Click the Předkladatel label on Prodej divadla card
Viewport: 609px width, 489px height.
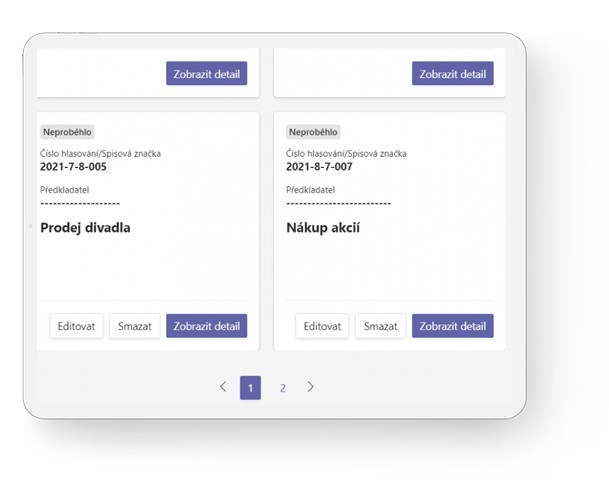63,189
